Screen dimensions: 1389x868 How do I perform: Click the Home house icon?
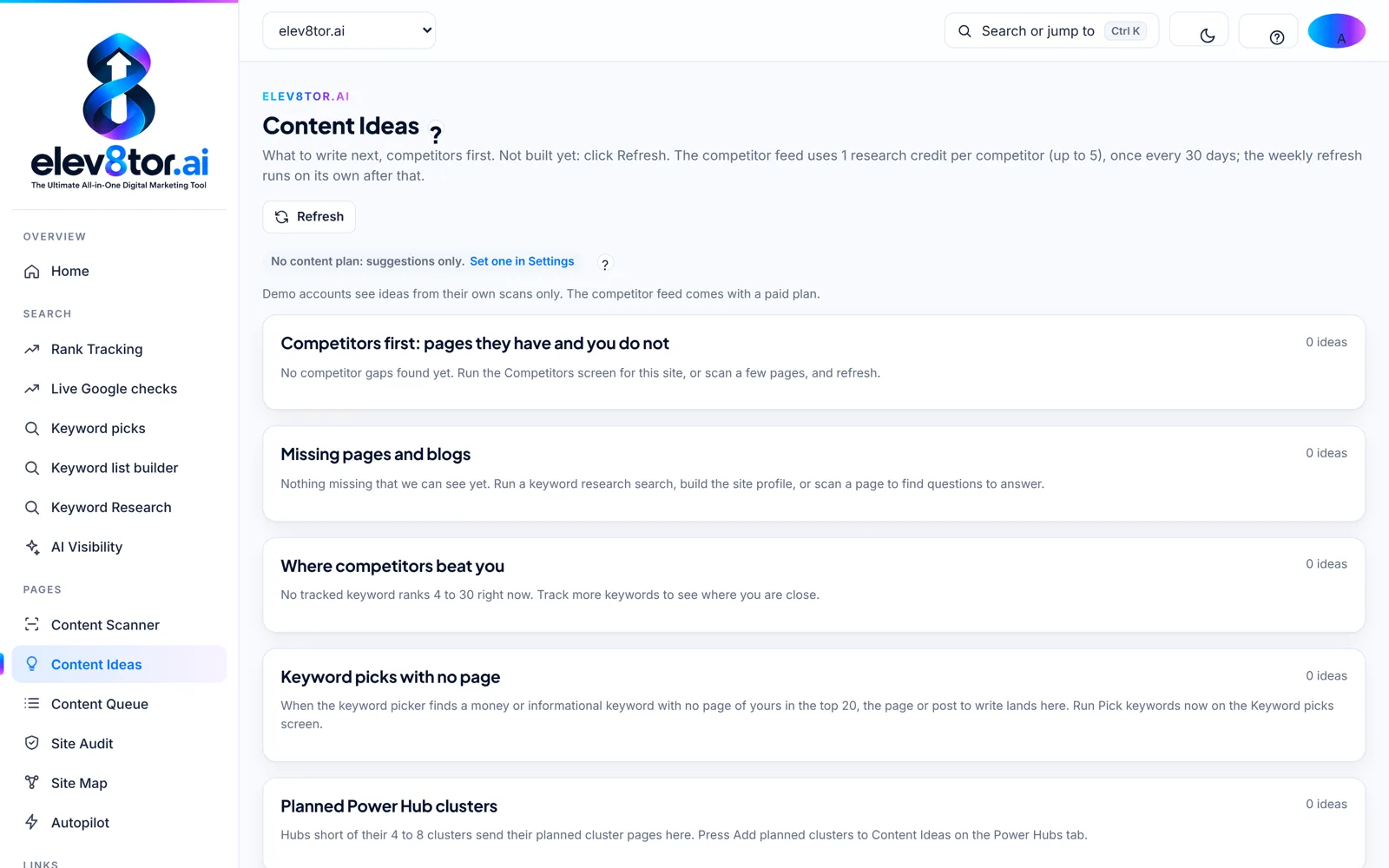32,272
